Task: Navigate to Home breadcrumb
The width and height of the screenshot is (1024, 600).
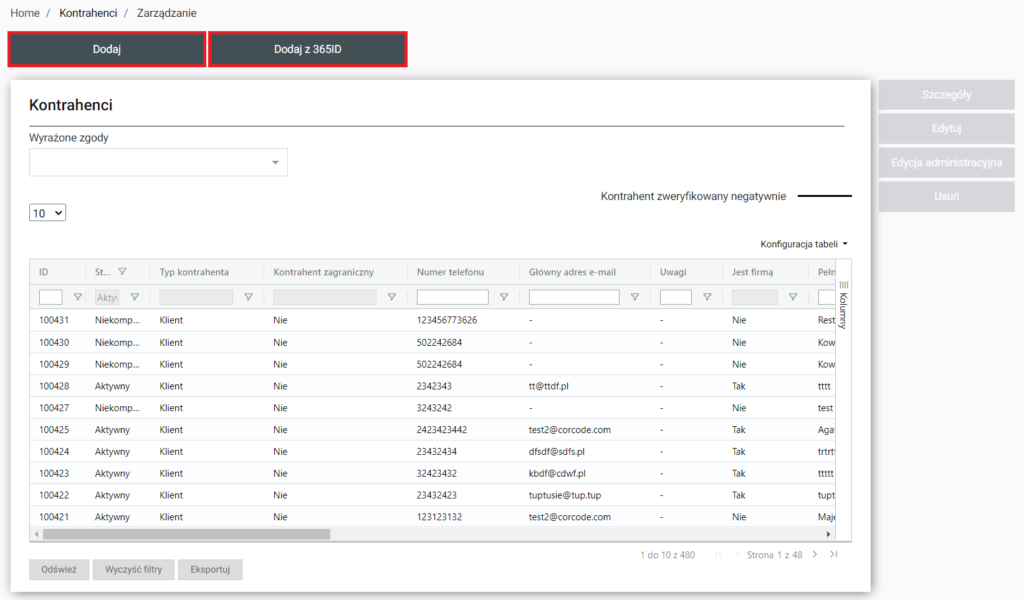Action: 25,13
